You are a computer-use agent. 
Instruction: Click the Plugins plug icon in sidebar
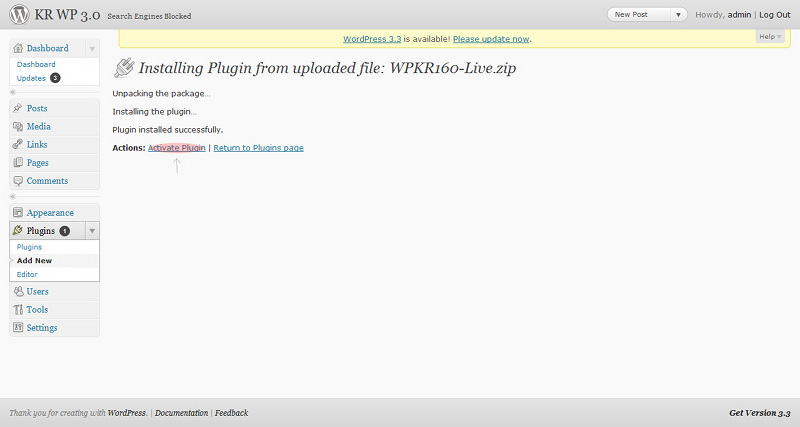[x=18, y=231]
